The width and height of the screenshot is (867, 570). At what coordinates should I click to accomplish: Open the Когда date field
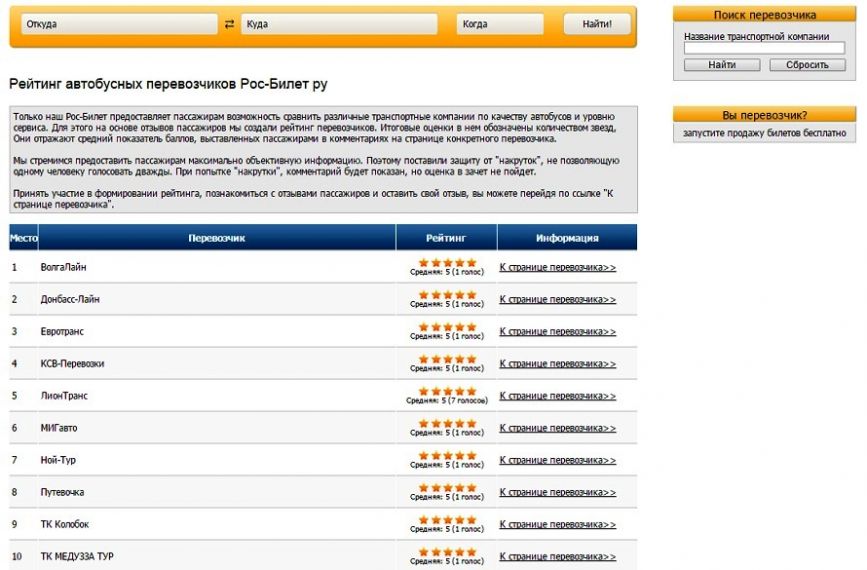coord(500,24)
